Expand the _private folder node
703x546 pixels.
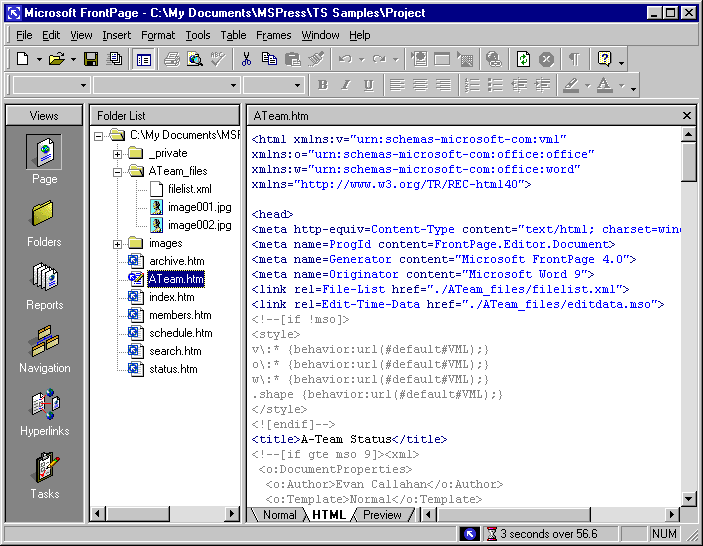point(117,154)
